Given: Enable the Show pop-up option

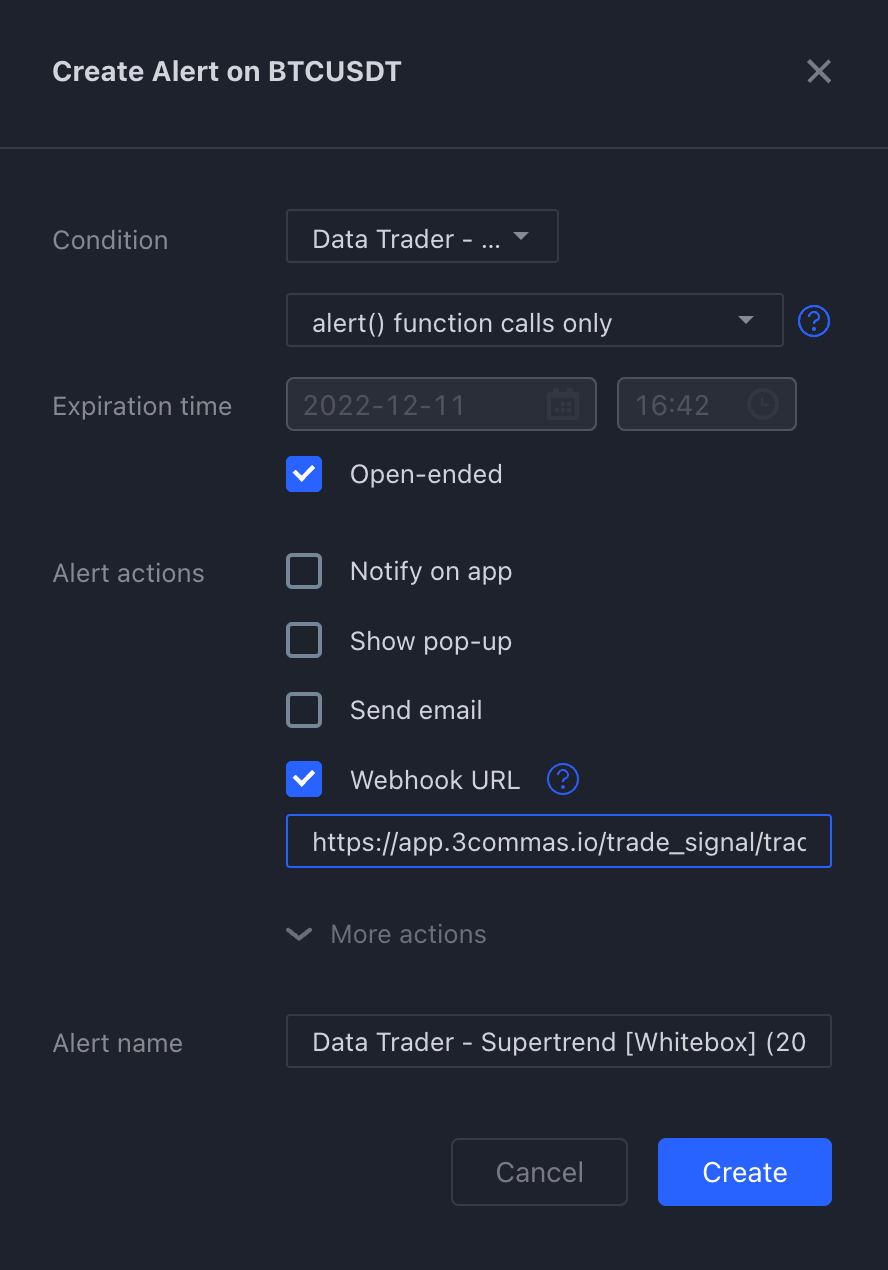Looking at the screenshot, I should 304,640.
